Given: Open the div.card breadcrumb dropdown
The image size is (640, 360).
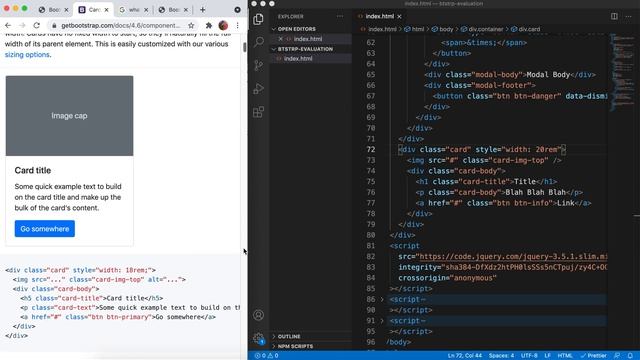Looking at the screenshot, I should (x=526, y=29).
